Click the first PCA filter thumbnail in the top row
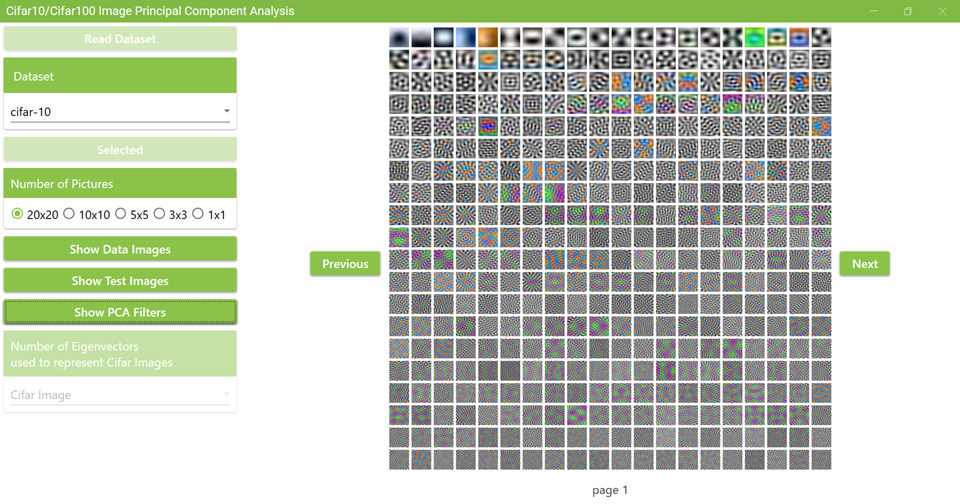Viewport: 960px width, 504px height. click(x=399, y=37)
